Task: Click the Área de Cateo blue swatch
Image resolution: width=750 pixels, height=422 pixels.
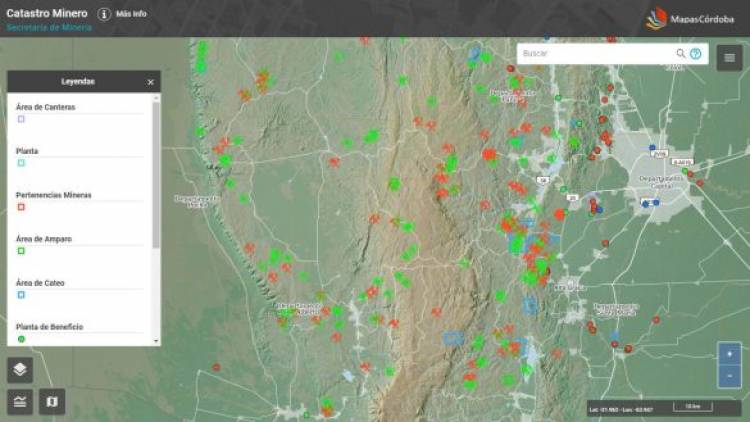Action: coord(21,295)
